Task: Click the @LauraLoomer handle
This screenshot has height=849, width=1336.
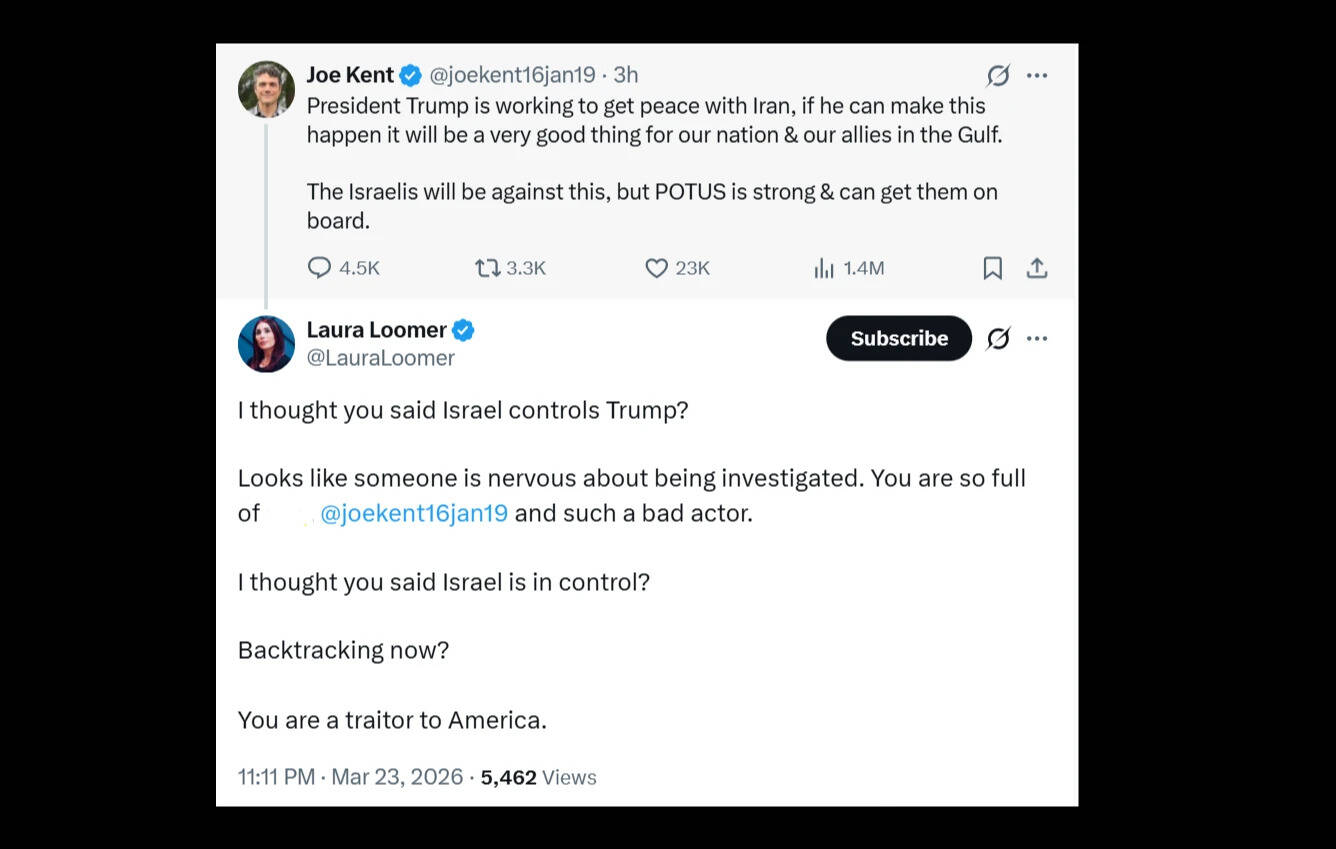Action: coord(380,358)
